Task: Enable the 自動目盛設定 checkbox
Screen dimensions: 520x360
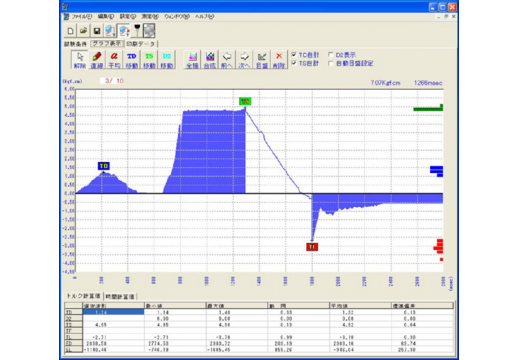Action: coord(331,63)
